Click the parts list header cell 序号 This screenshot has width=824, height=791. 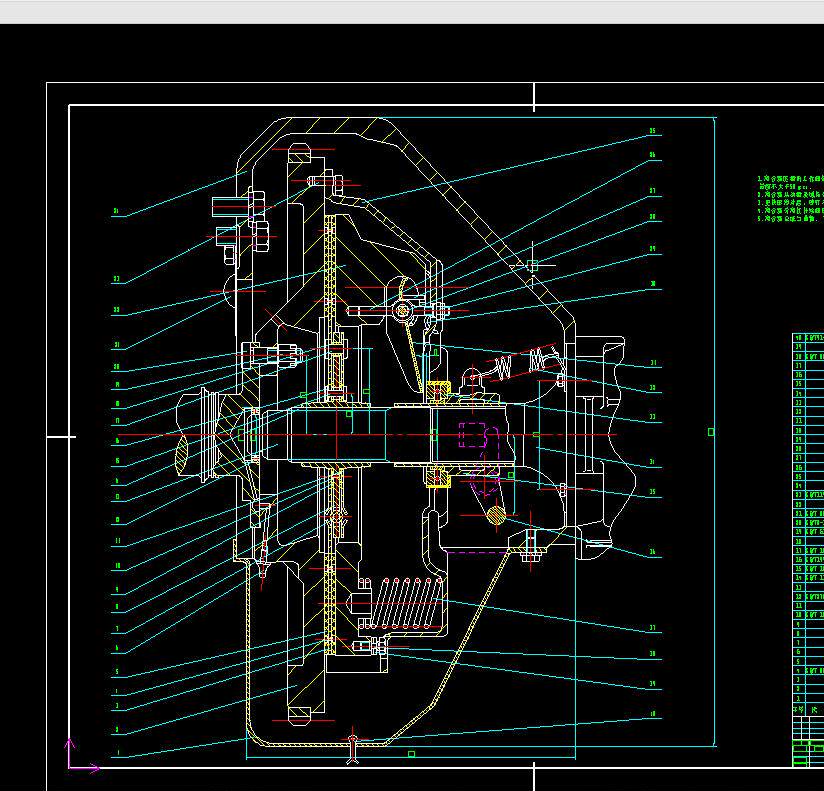798,710
